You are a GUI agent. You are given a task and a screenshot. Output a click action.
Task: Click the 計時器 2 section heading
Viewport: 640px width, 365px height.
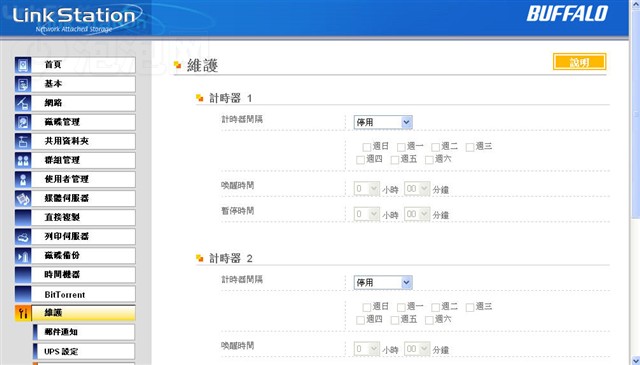231,258
